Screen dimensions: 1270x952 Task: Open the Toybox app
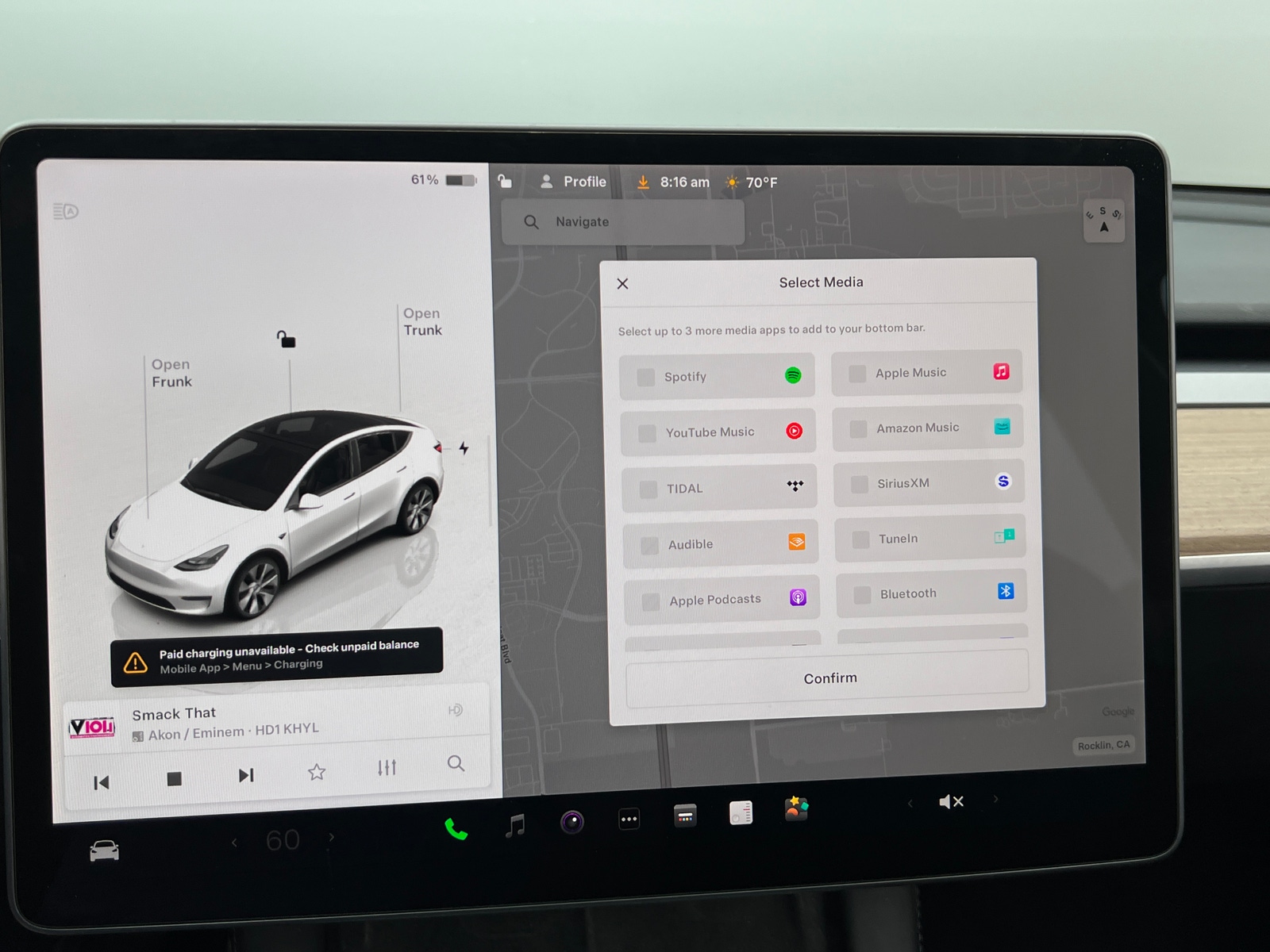796,809
